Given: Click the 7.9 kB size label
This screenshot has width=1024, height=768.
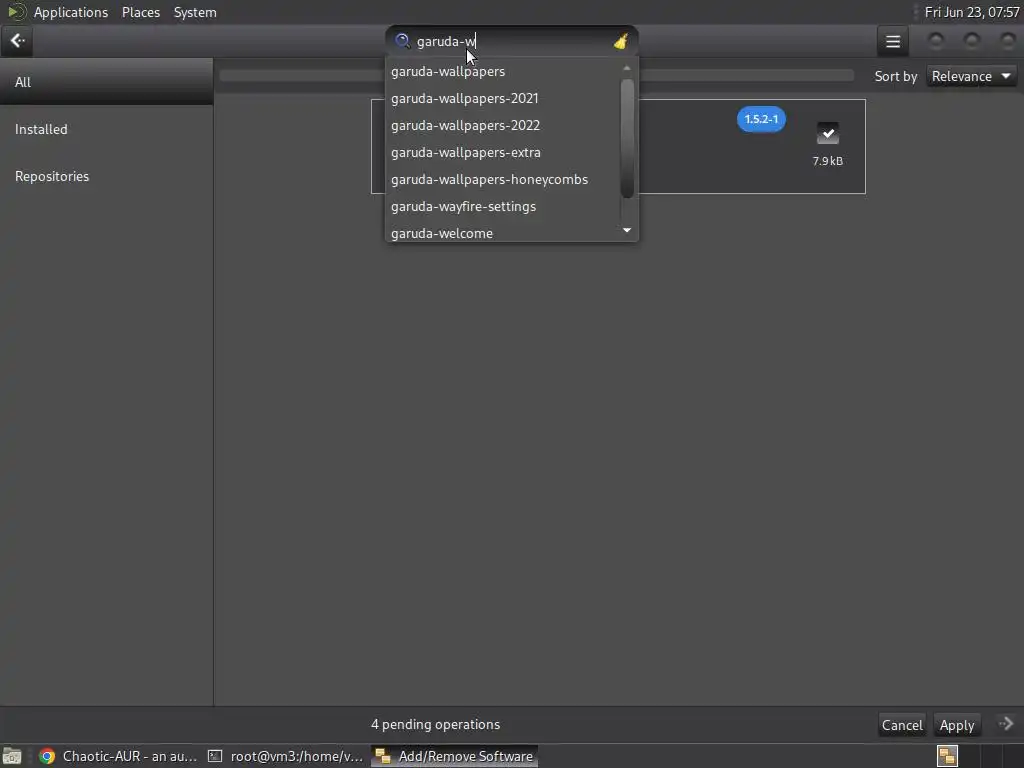Looking at the screenshot, I should [827, 161].
